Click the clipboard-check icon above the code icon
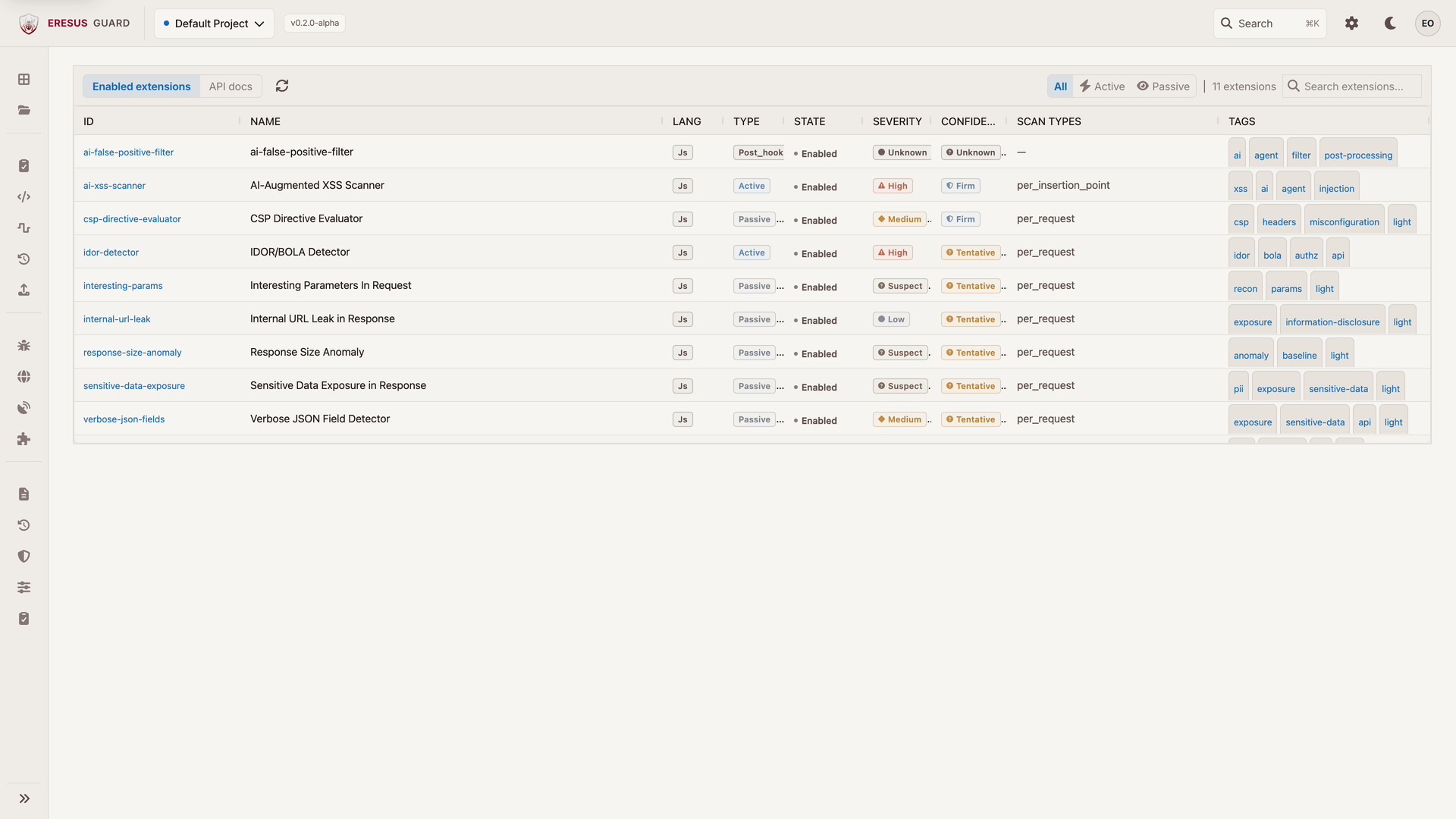This screenshot has width=1456, height=819. [24, 166]
